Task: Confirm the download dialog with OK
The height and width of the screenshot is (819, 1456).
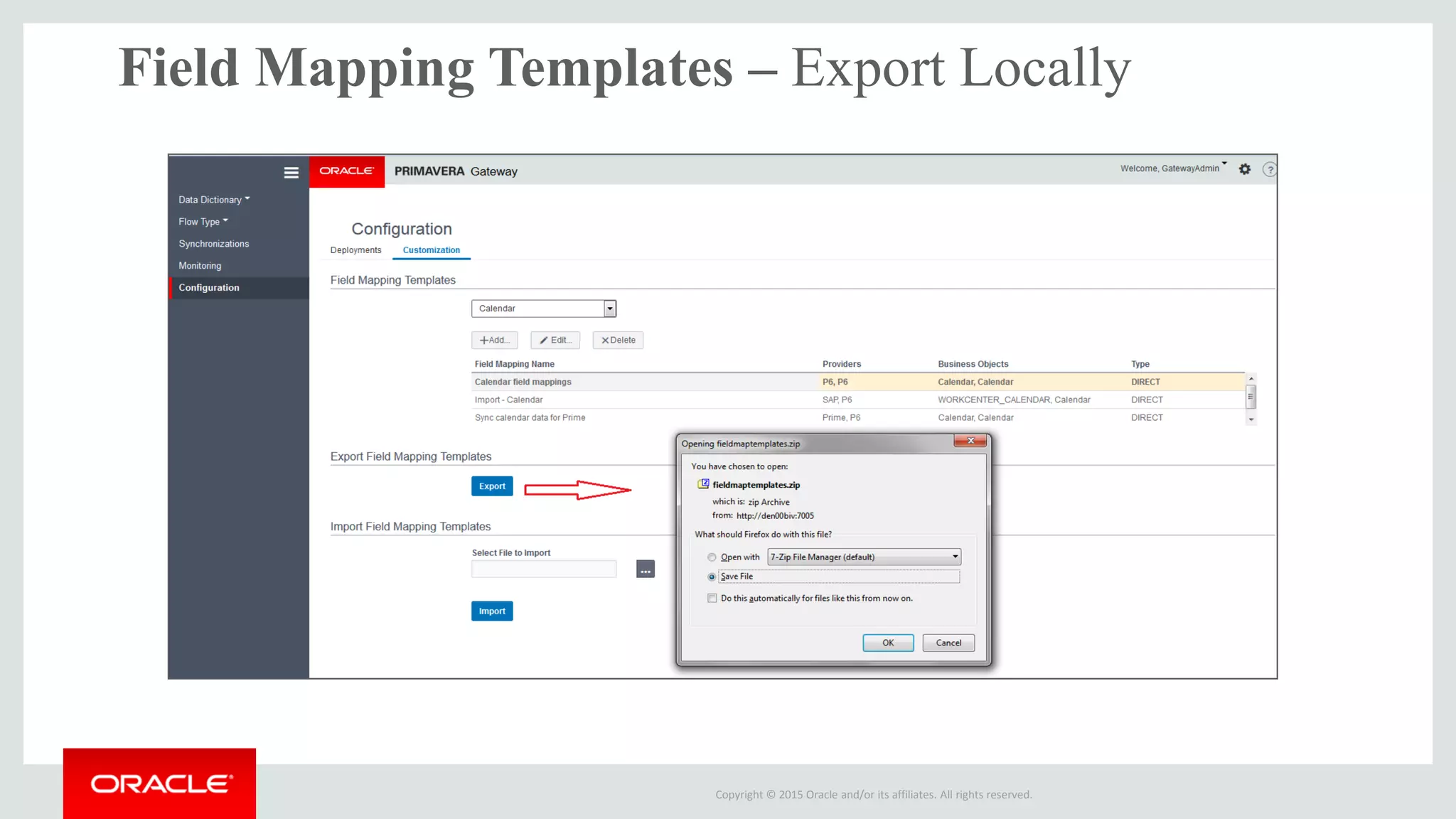Action: (888, 643)
